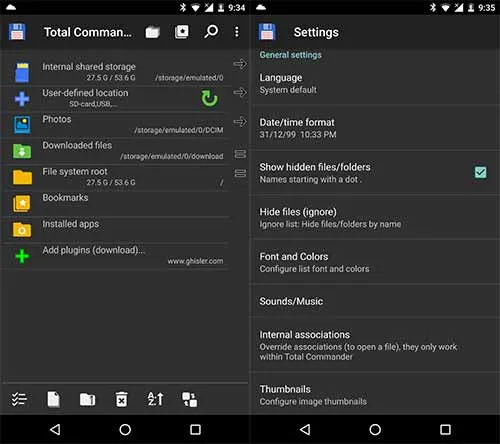Screen dimensions: 500x444
Task: Open the Language setting
Action: (x=375, y=83)
